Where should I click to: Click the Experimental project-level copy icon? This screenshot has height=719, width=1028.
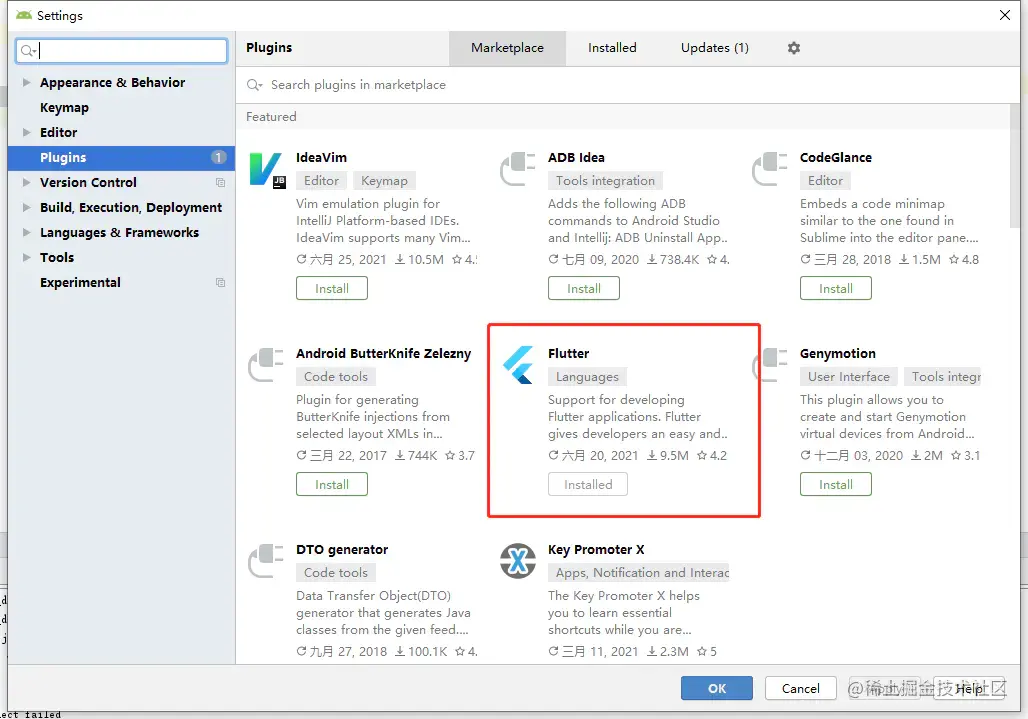click(220, 282)
